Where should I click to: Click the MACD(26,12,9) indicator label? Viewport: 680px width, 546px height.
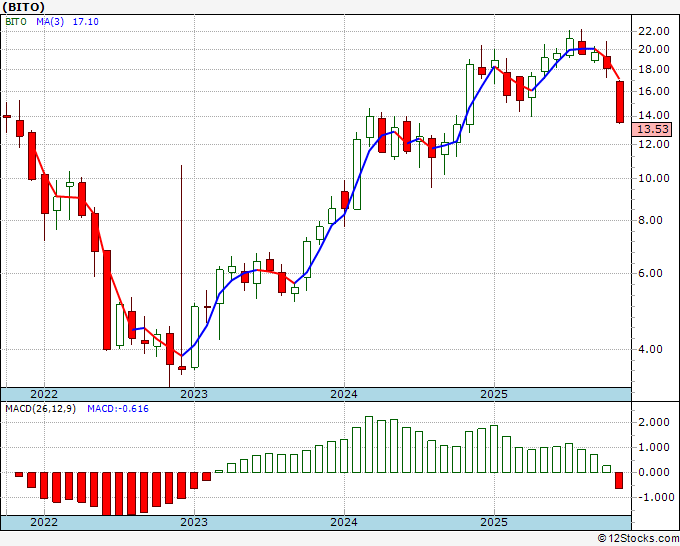(40, 409)
